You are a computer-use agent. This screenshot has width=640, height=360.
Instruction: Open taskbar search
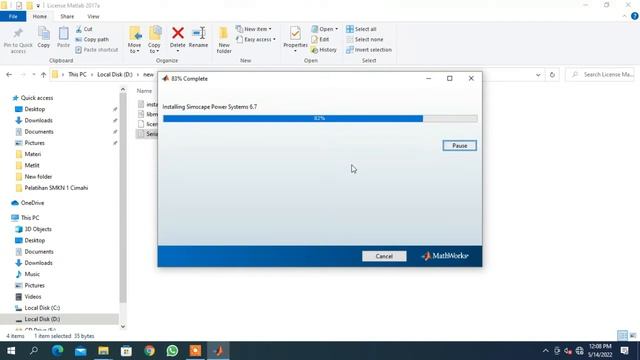click(34, 351)
